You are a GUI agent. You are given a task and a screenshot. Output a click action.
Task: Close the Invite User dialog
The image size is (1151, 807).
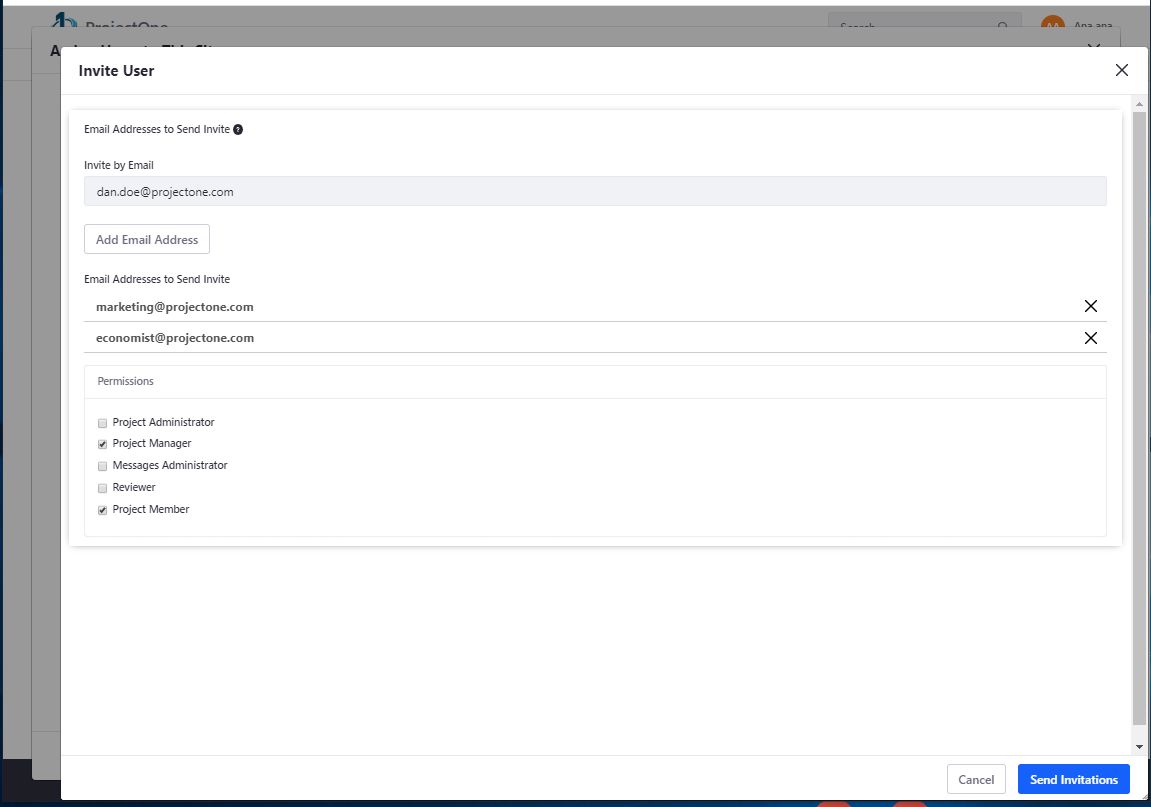1121,70
